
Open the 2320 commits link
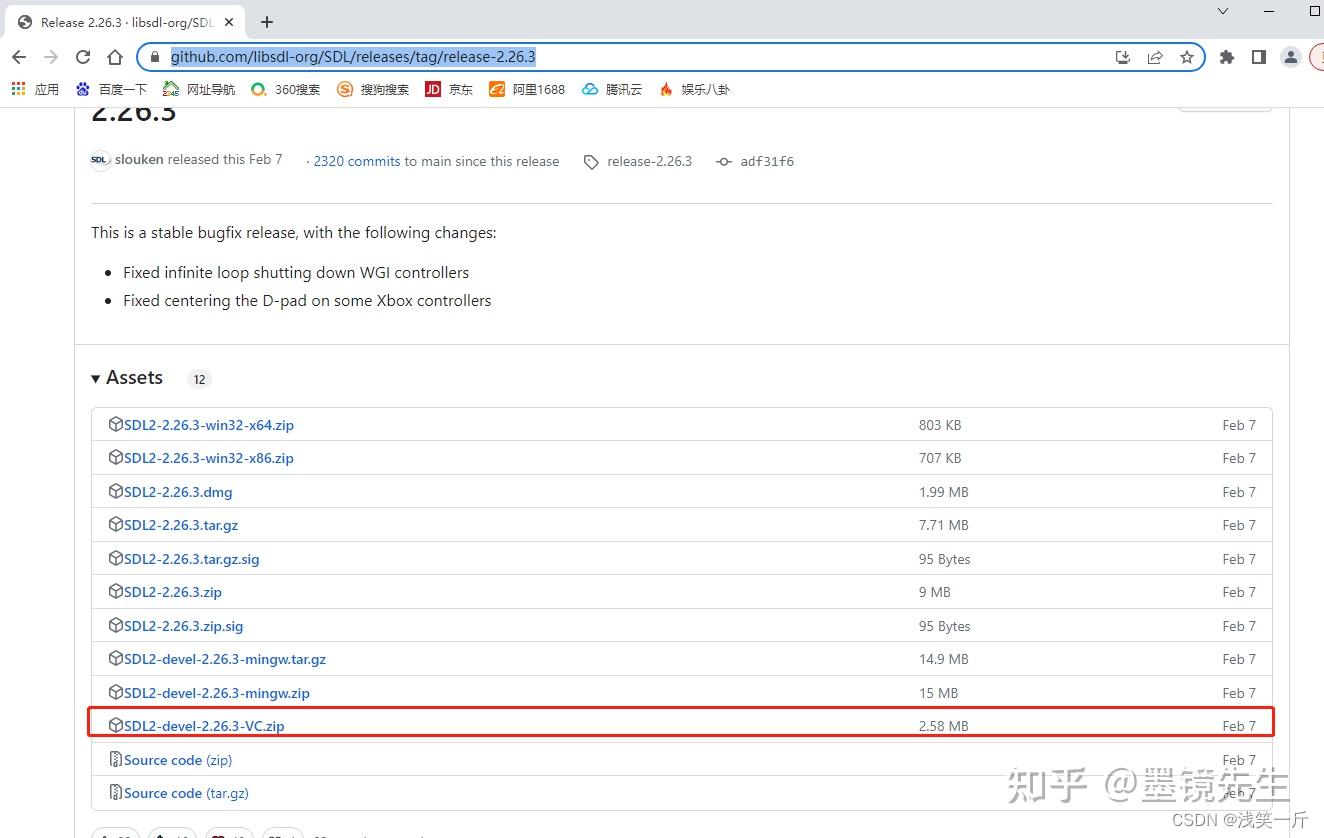[355, 161]
